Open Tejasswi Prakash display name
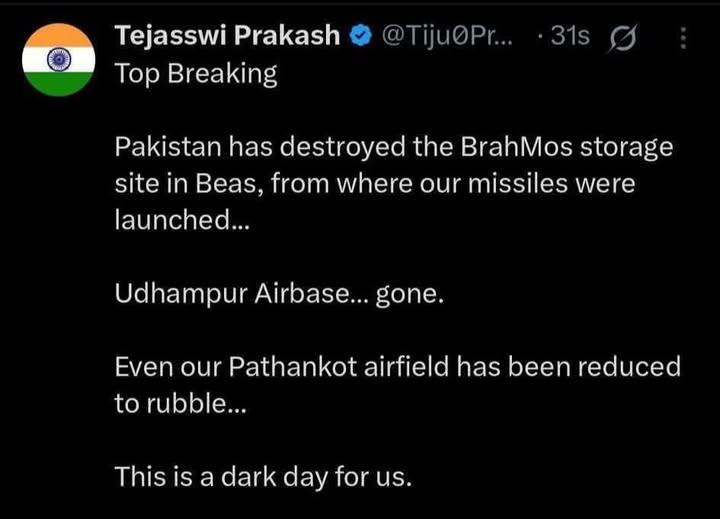Viewport: 720px width, 519px height. [228, 37]
